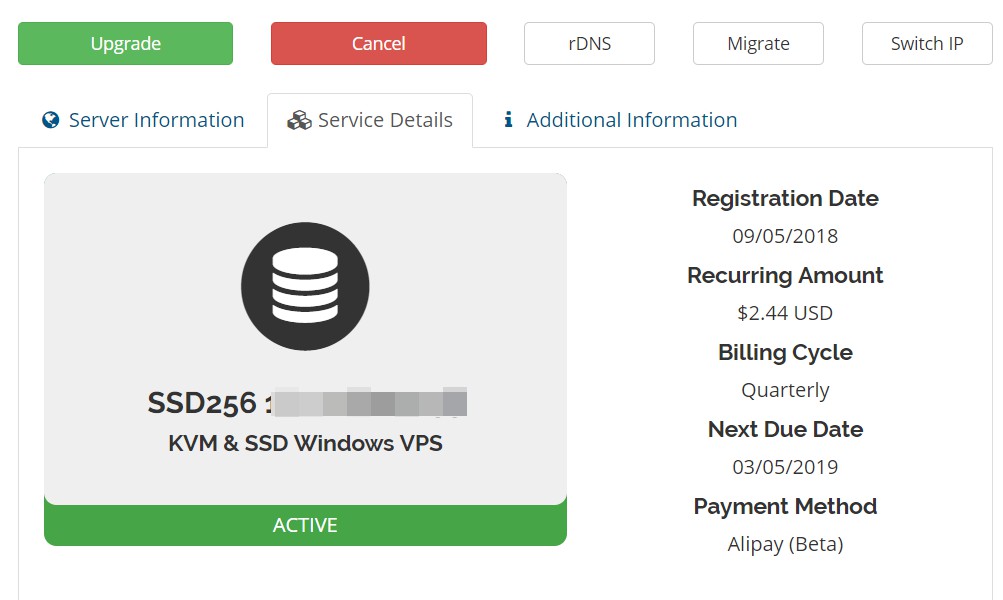Click the Alipay (Beta) payment method
Screen dimensions: 1003x600
click(x=785, y=544)
